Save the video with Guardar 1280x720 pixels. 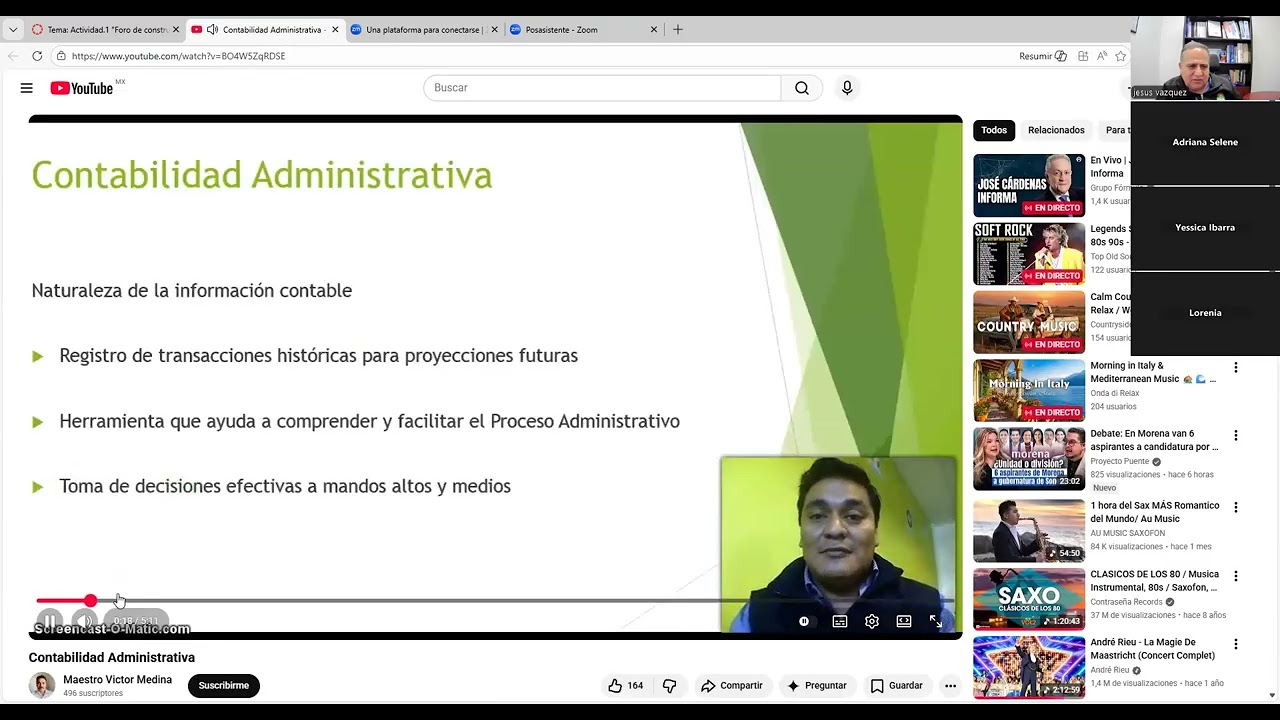click(x=897, y=686)
